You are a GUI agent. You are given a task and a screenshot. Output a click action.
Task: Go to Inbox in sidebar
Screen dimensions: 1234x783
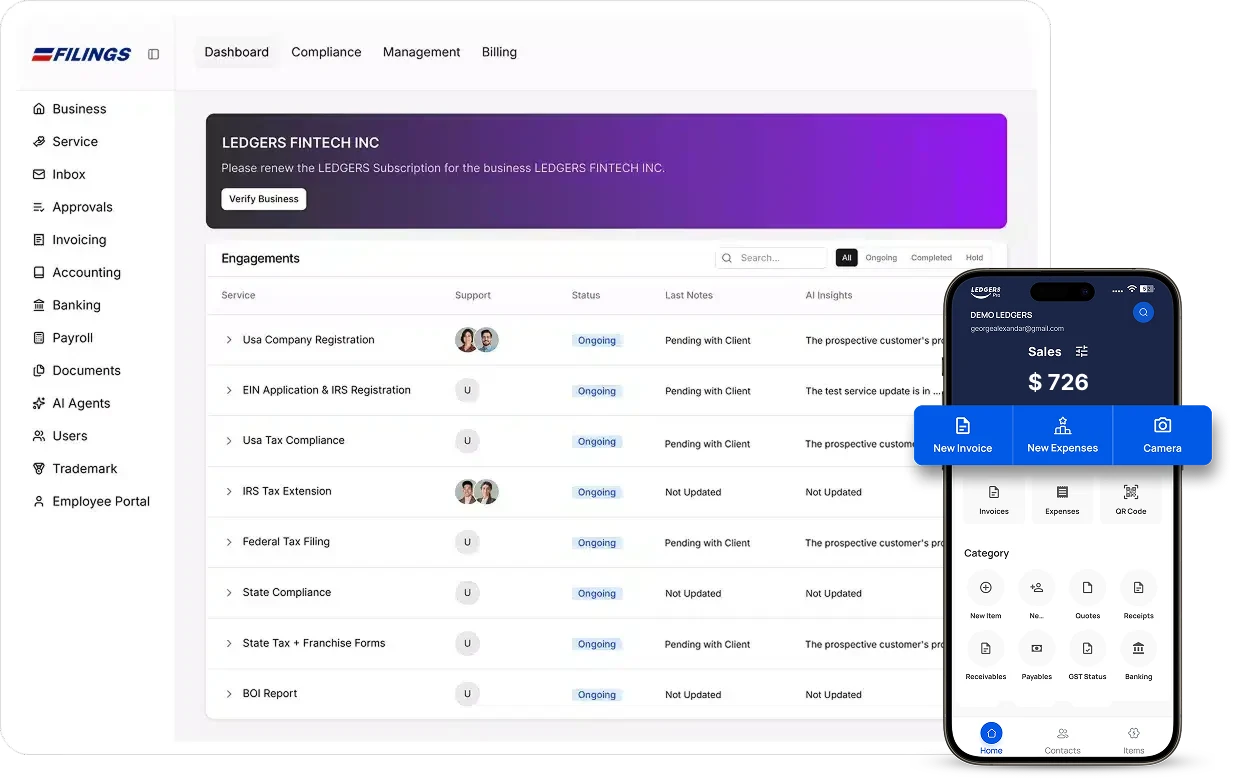pyautogui.click(x=59, y=174)
